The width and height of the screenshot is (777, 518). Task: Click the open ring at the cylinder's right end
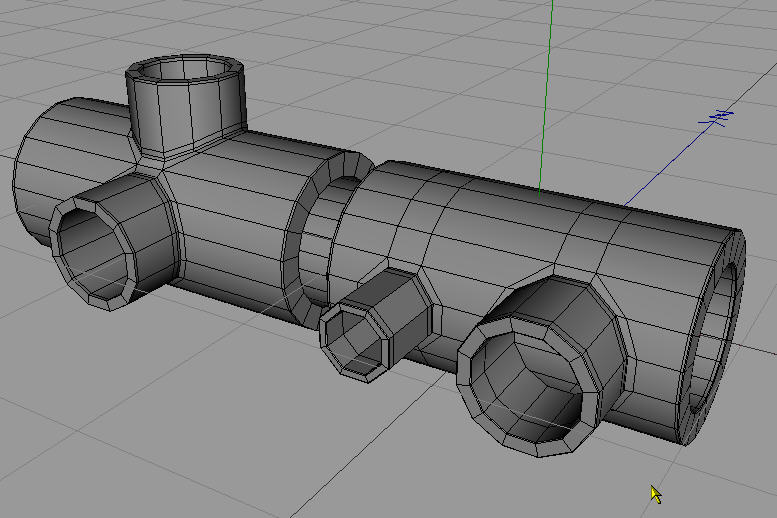[x=711, y=337]
